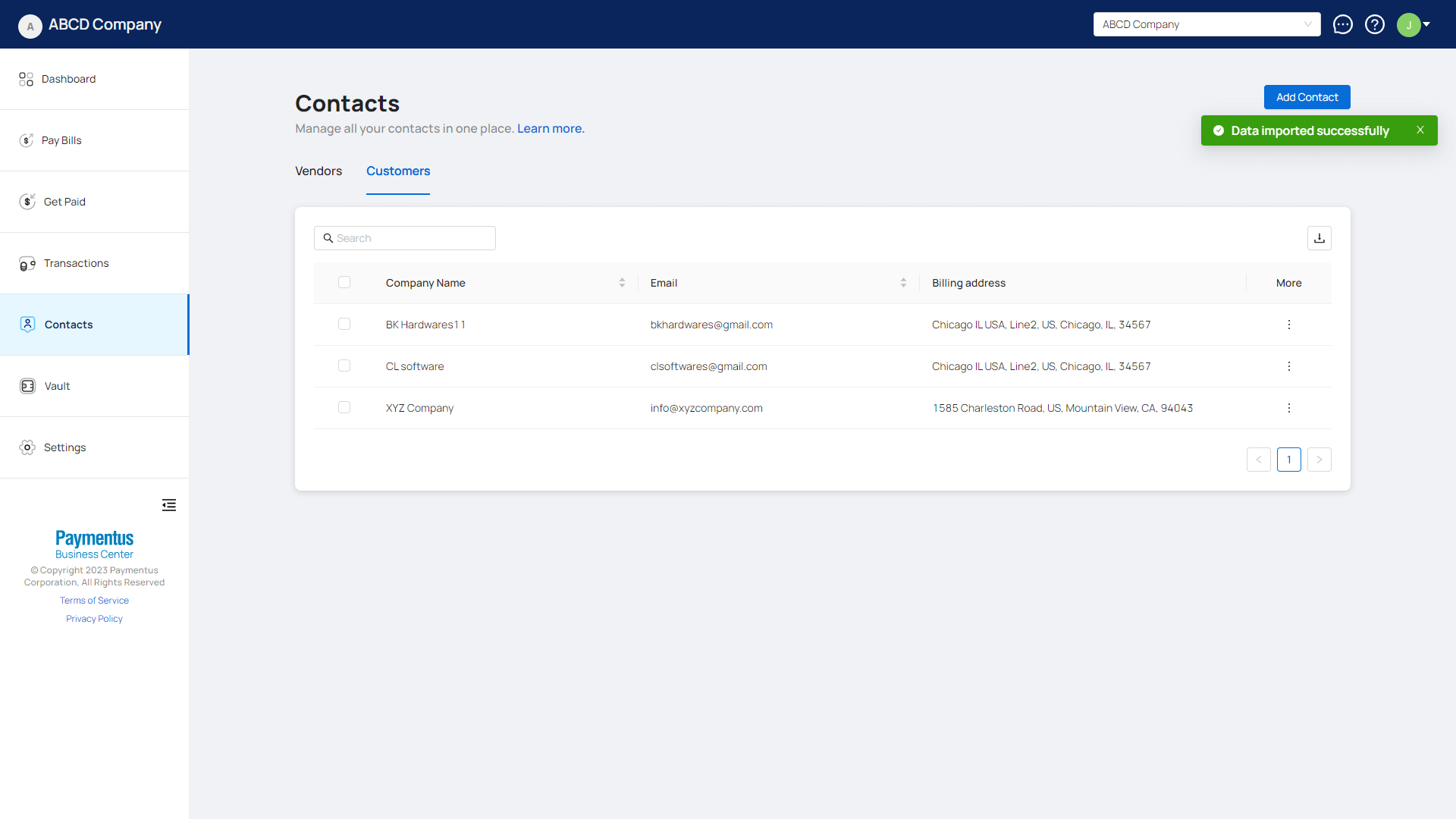Screen dimensions: 1456x819
Task: Select the Customers tab
Action: pos(398,171)
